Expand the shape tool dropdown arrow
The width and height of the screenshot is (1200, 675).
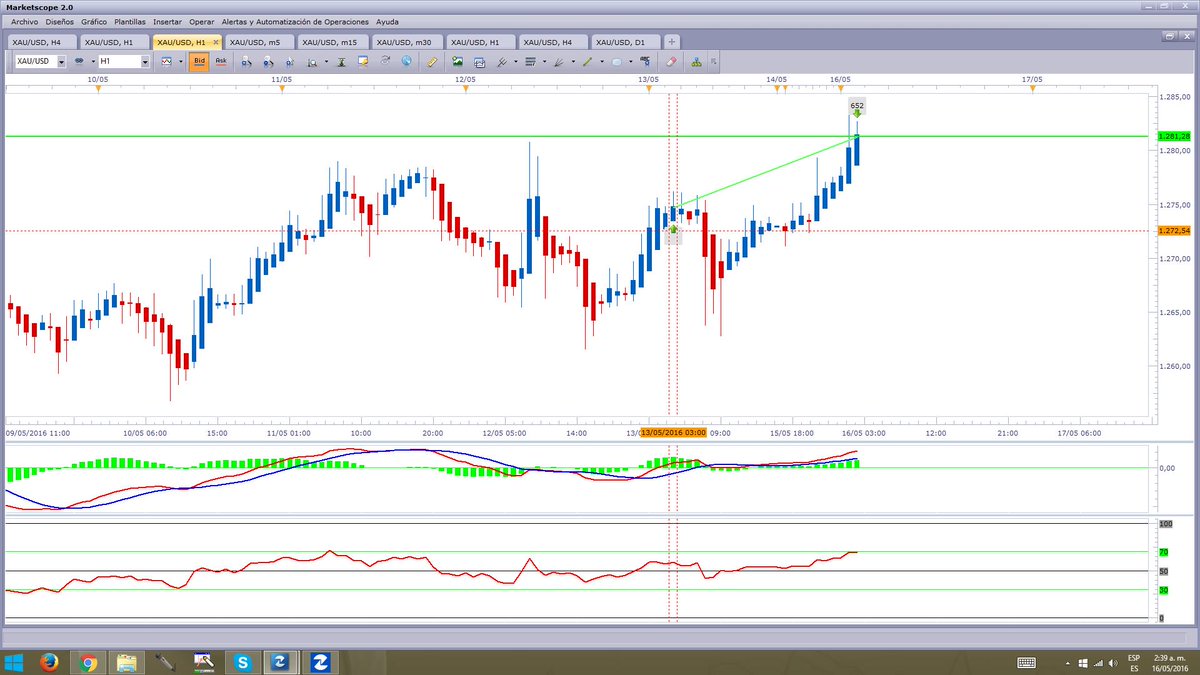coord(631,61)
